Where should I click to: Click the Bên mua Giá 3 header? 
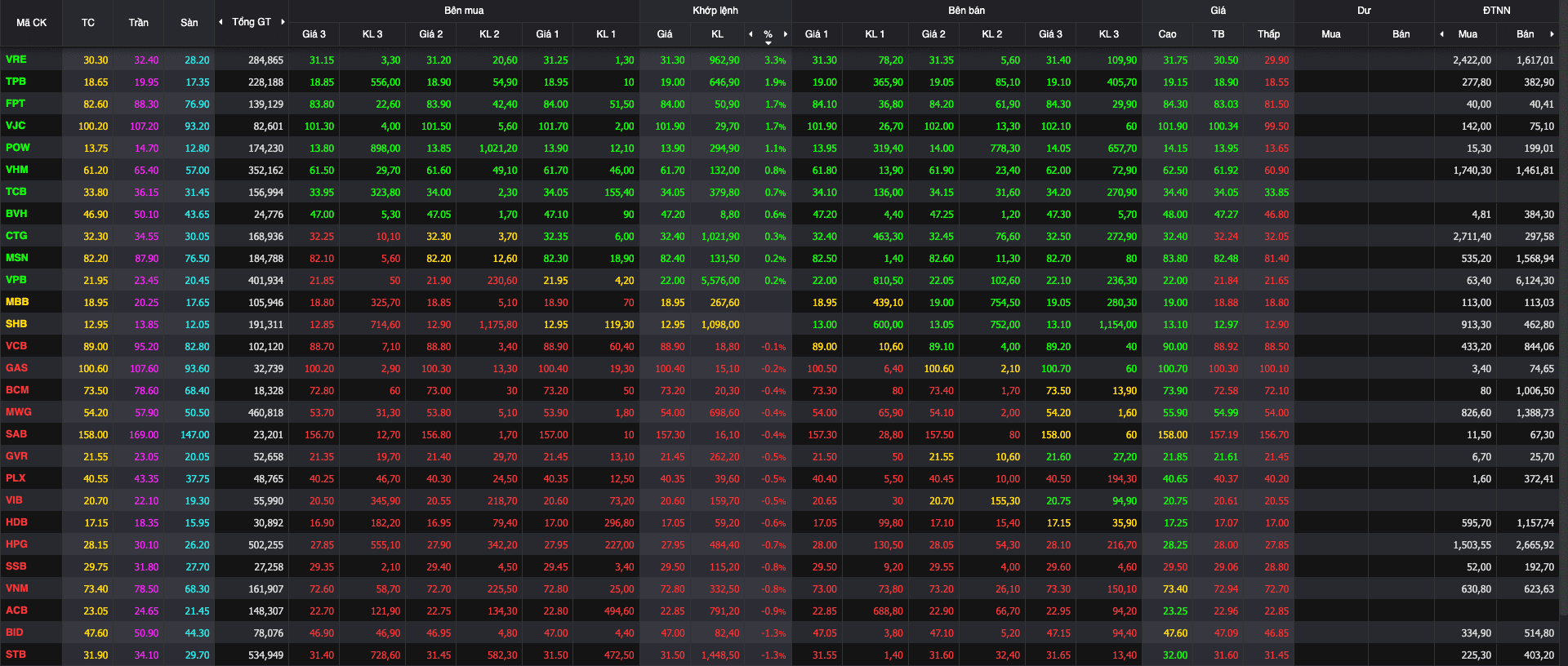[x=314, y=34]
